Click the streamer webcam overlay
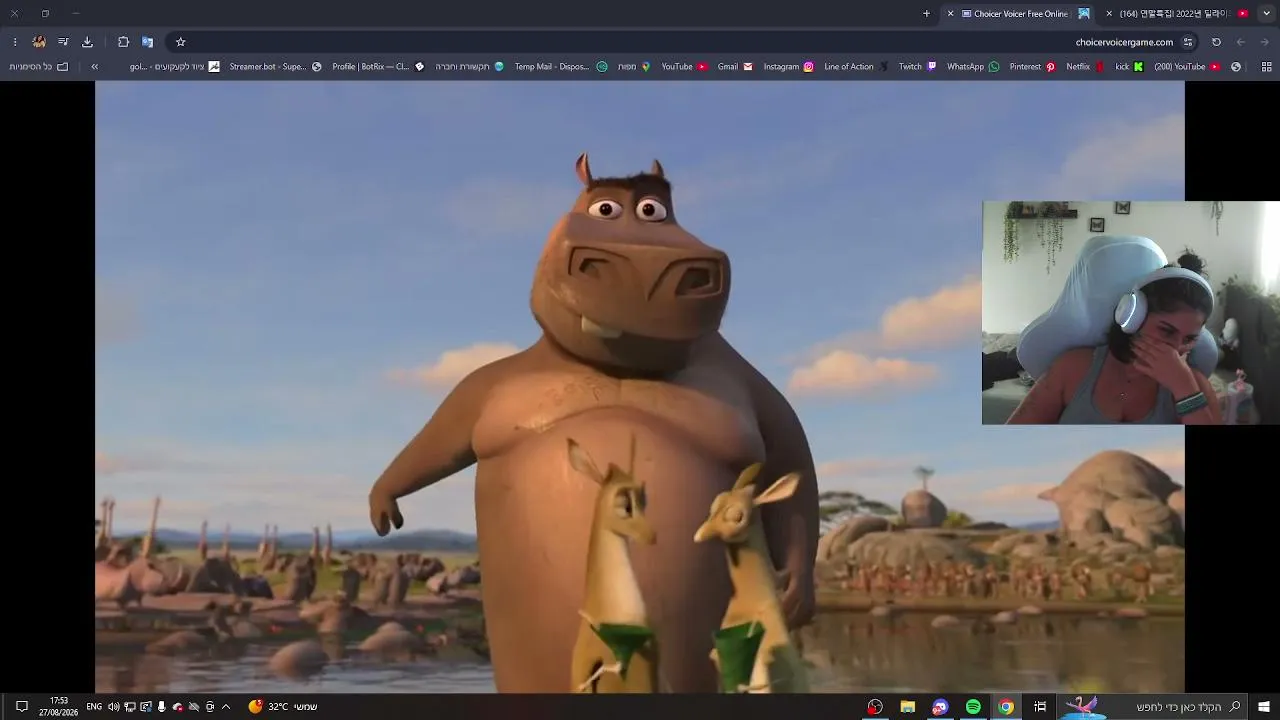 pyautogui.click(x=1131, y=313)
